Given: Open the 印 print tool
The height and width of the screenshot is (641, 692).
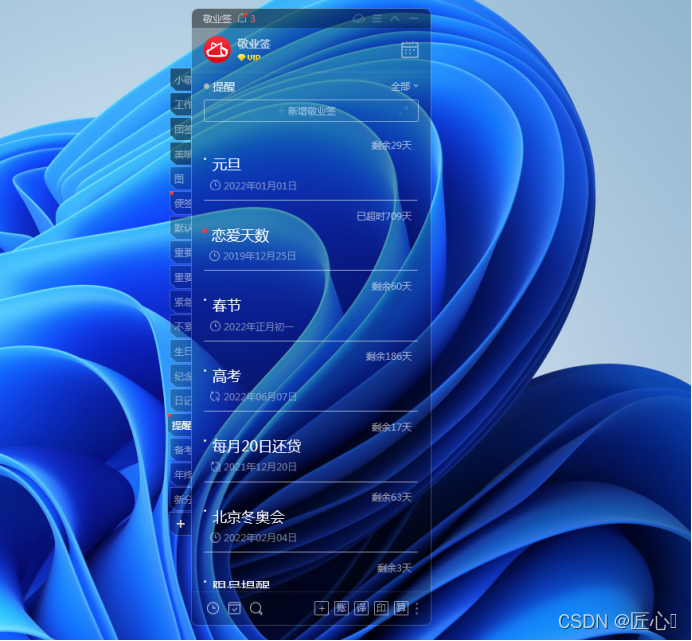Looking at the screenshot, I should pyautogui.click(x=381, y=608).
